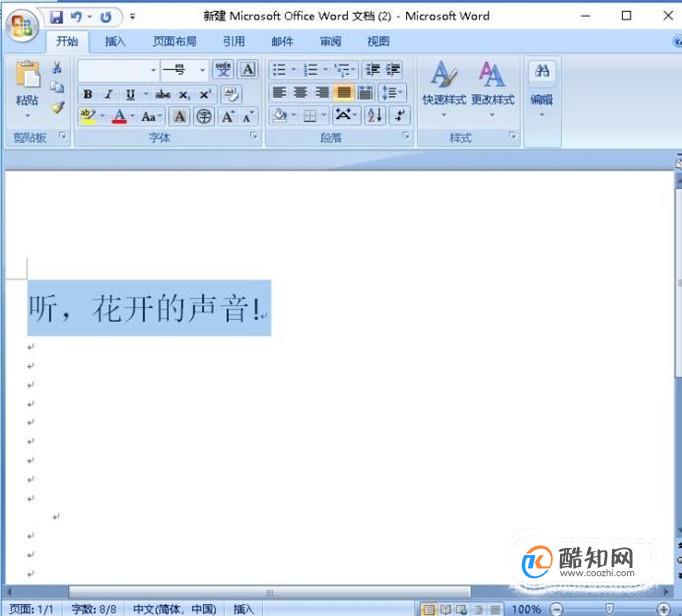Open the line spacing menu
The width and height of the screenshot is (682, 616).
click(x=392, y=92)
